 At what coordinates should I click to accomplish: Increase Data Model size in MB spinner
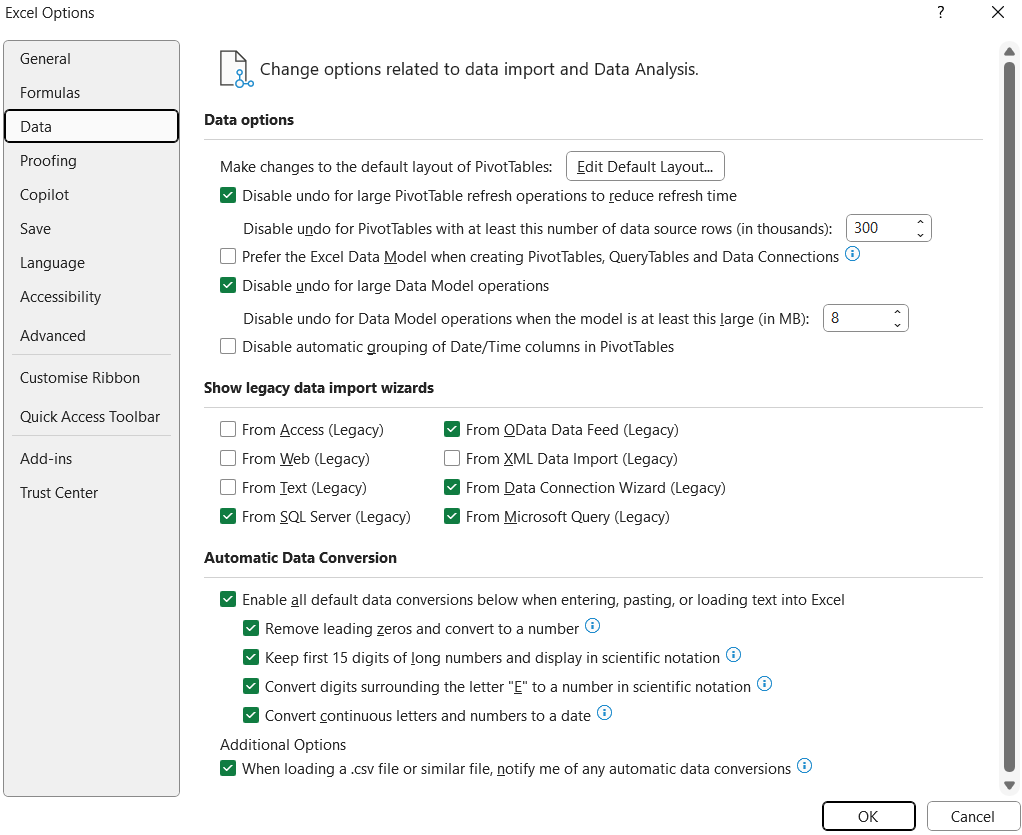tap(898, 312)
